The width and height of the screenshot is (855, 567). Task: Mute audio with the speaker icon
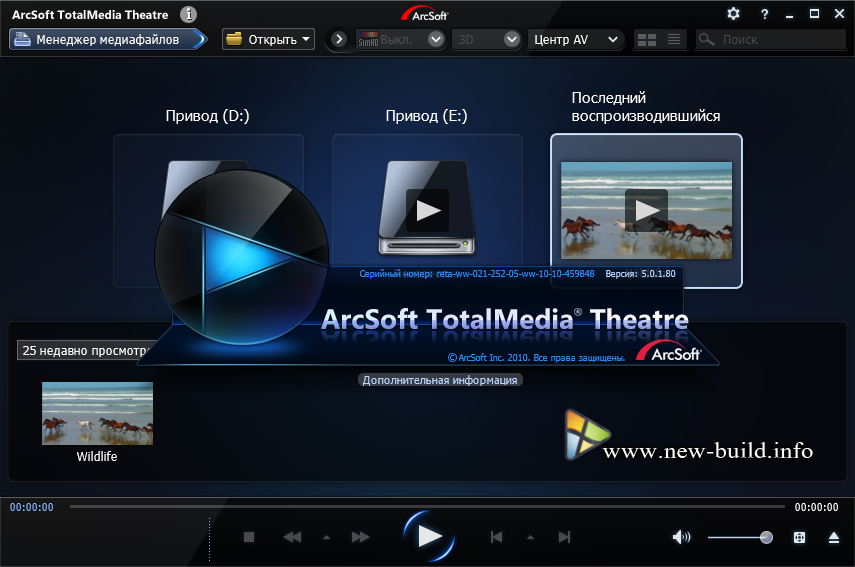[x=681, y=537]
